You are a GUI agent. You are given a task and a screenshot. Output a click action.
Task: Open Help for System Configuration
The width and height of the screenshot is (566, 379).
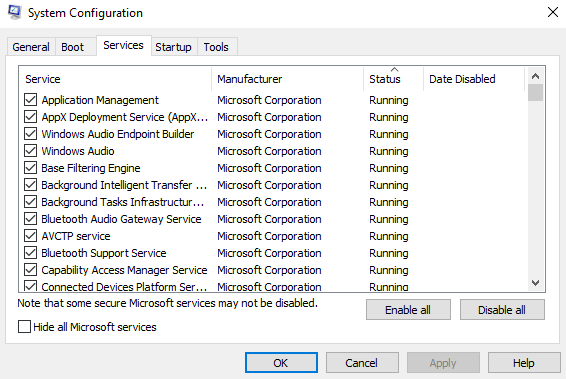tap(524, 363)
